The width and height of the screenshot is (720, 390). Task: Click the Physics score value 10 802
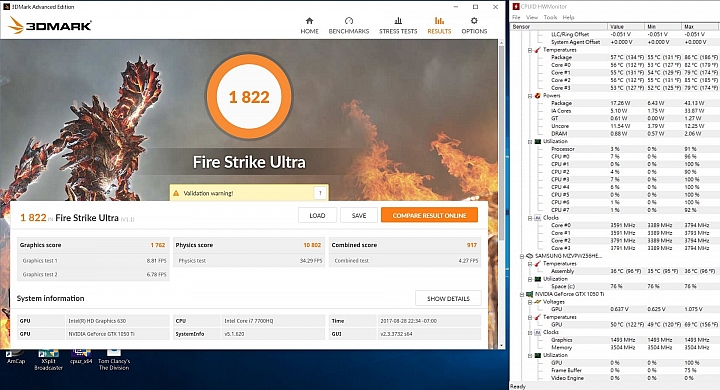point(312,245)
